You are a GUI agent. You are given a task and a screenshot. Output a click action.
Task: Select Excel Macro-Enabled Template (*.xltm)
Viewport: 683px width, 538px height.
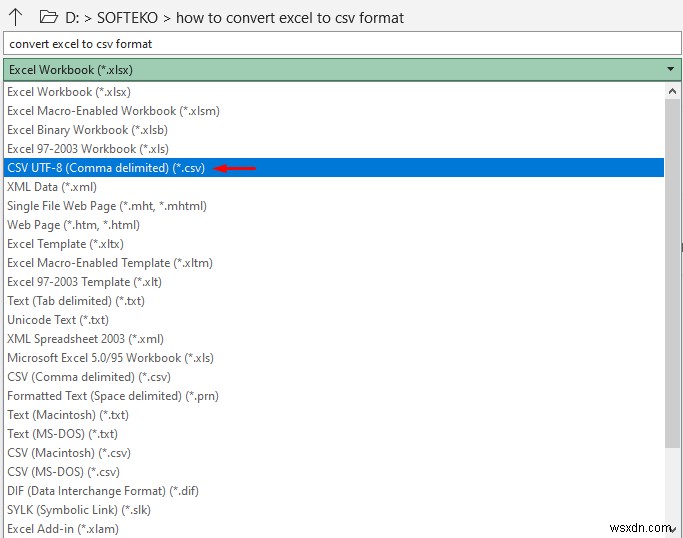click(x=334, y=263)
